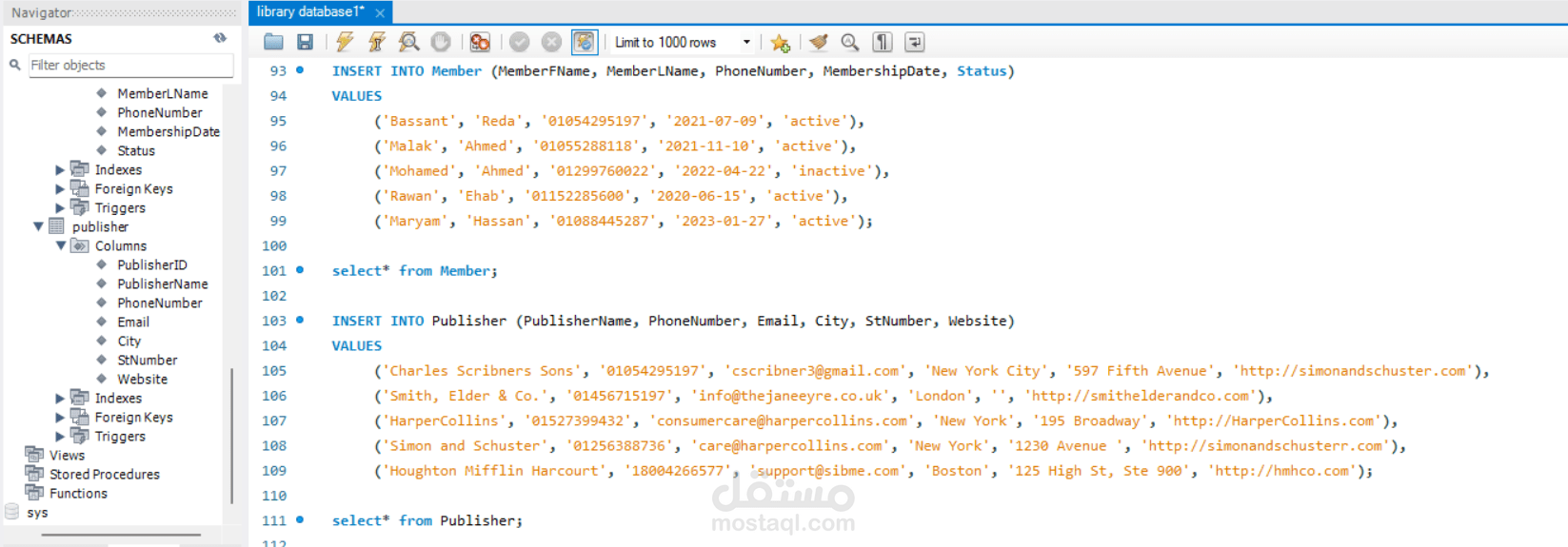This screenshot has height=547, width=1568.
Task: Click the publisher table icon
Action: (x=56, y=226)
